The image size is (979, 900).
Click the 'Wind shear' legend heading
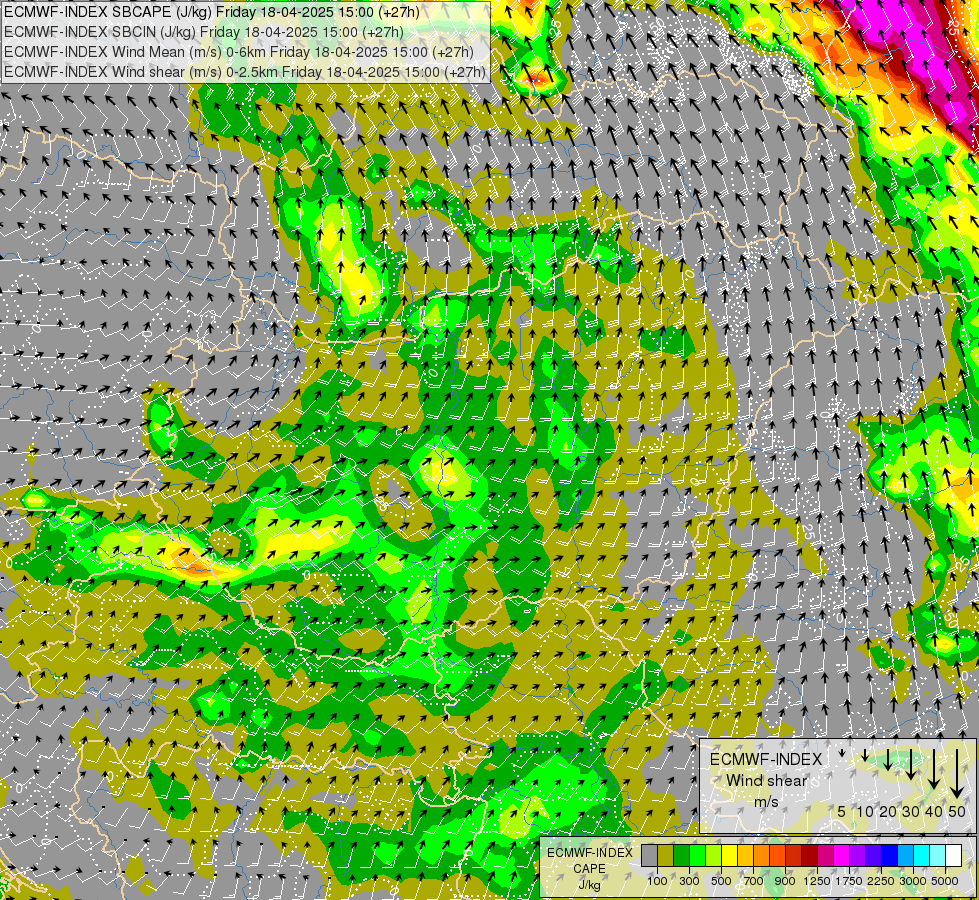pos(767,781)
